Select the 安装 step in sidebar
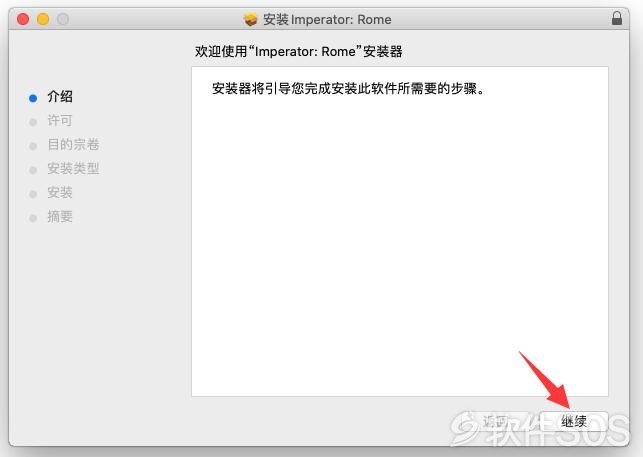 click(60, 192)
